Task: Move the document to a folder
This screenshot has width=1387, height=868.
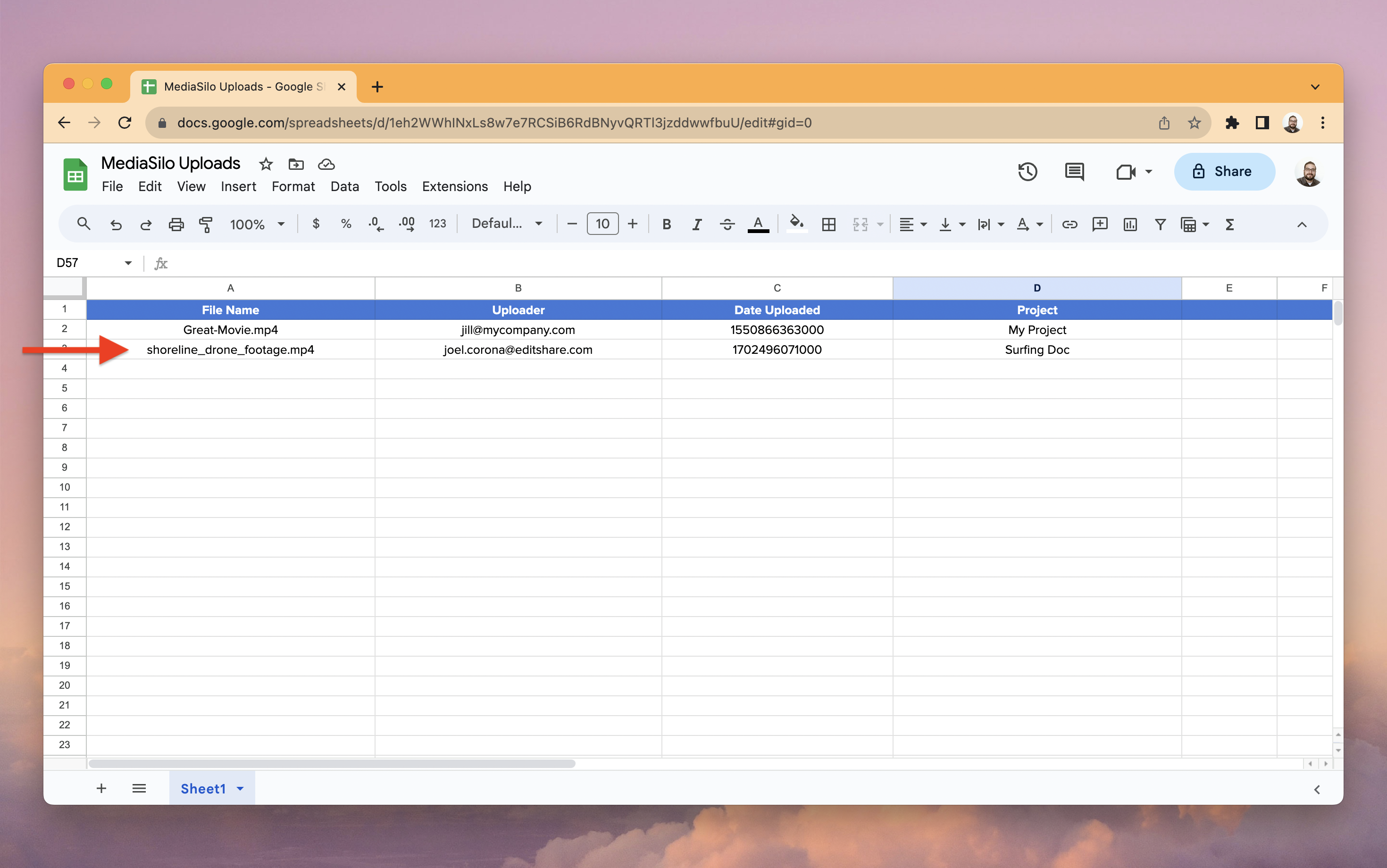Action: pos(296,164)
